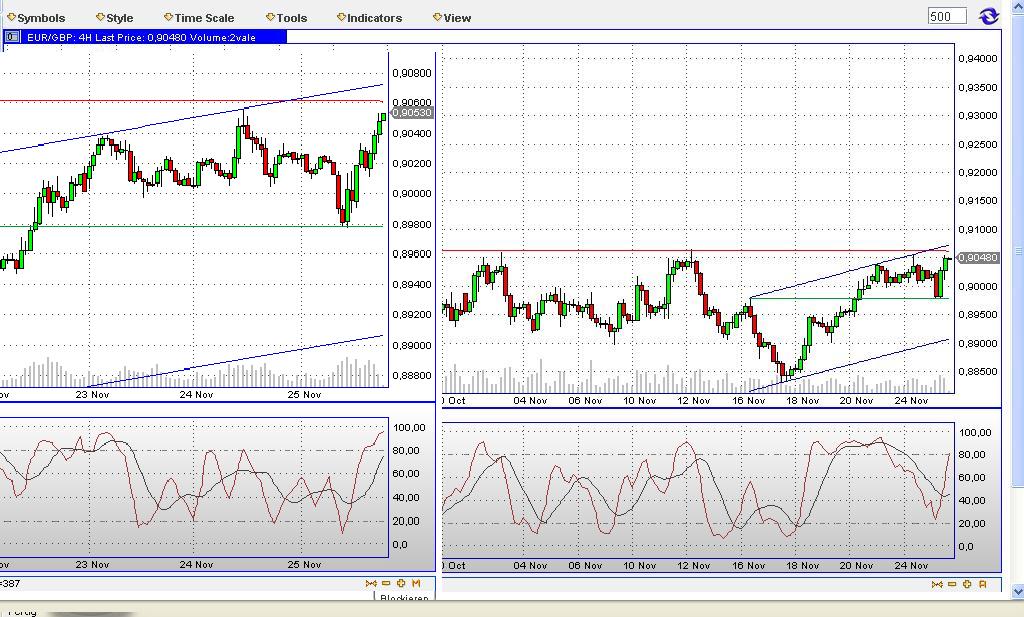Screen dimensions: 1024x617
Task: Click the M icon below the left chart panel
Action: tap(417, 583)
